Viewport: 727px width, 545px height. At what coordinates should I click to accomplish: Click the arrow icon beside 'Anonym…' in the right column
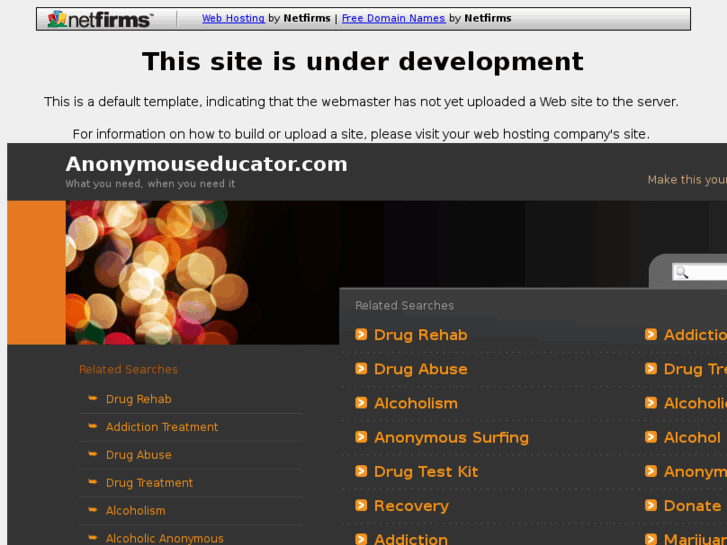pos(651,471)
